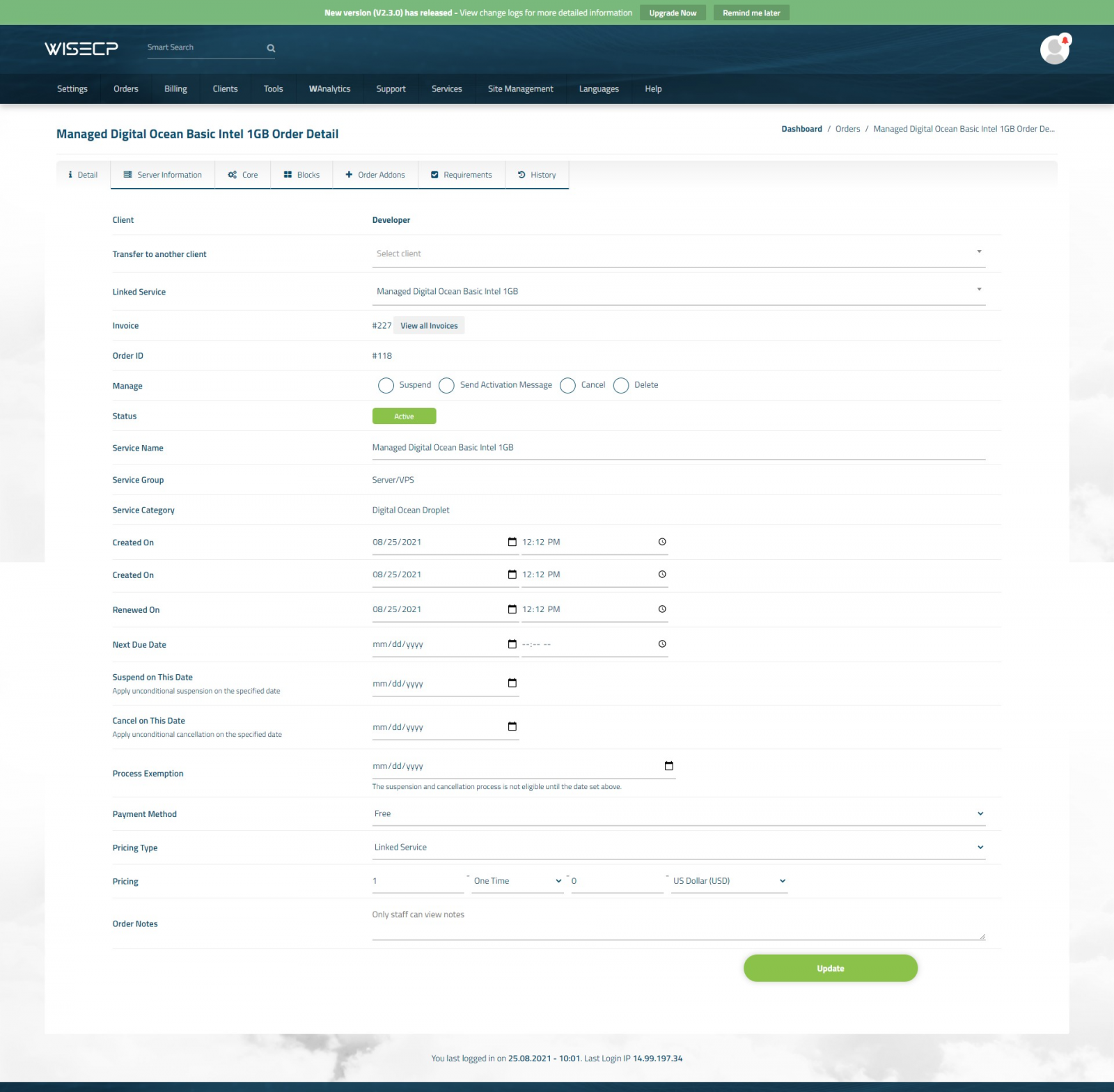Click the green Update button
1114x1092 pixels.
point(830,968)
